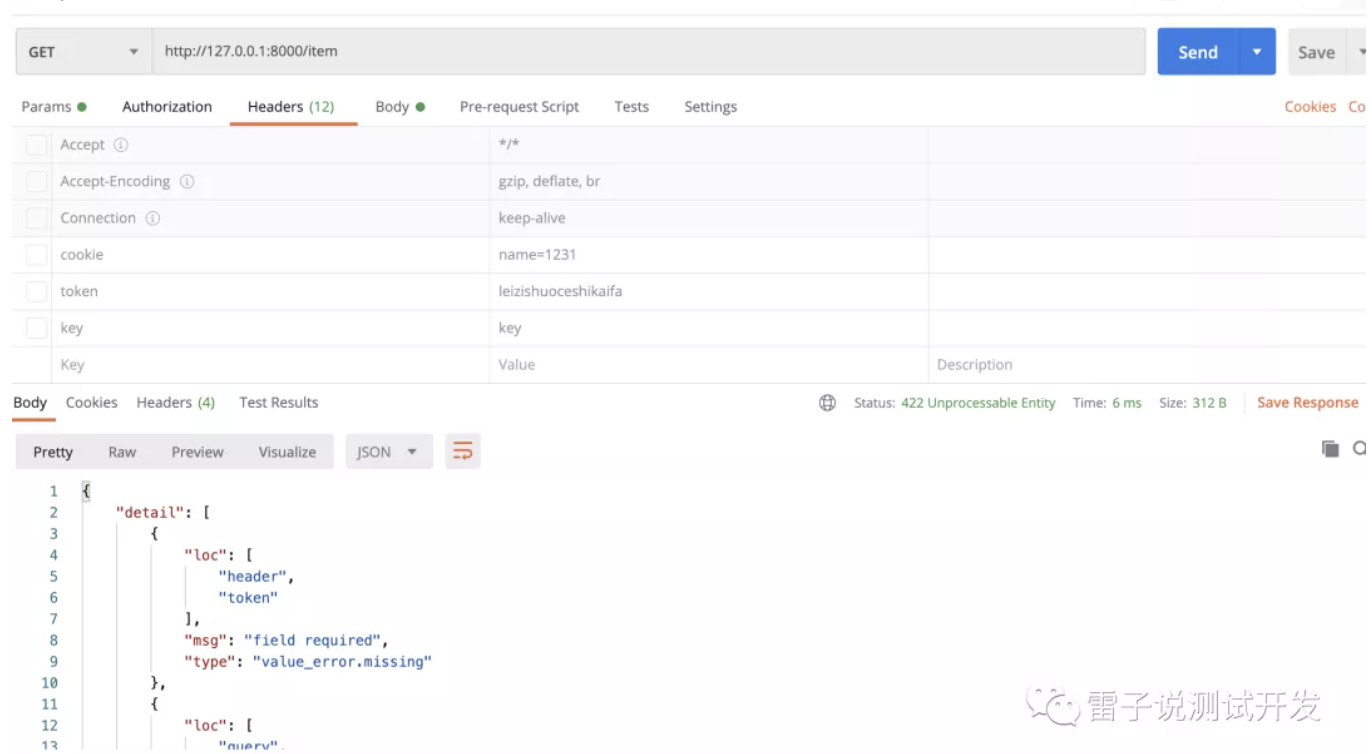Click the empty Key placeholder field
The width and height of the screenshot is (1372, 754).
click(270, 365)
